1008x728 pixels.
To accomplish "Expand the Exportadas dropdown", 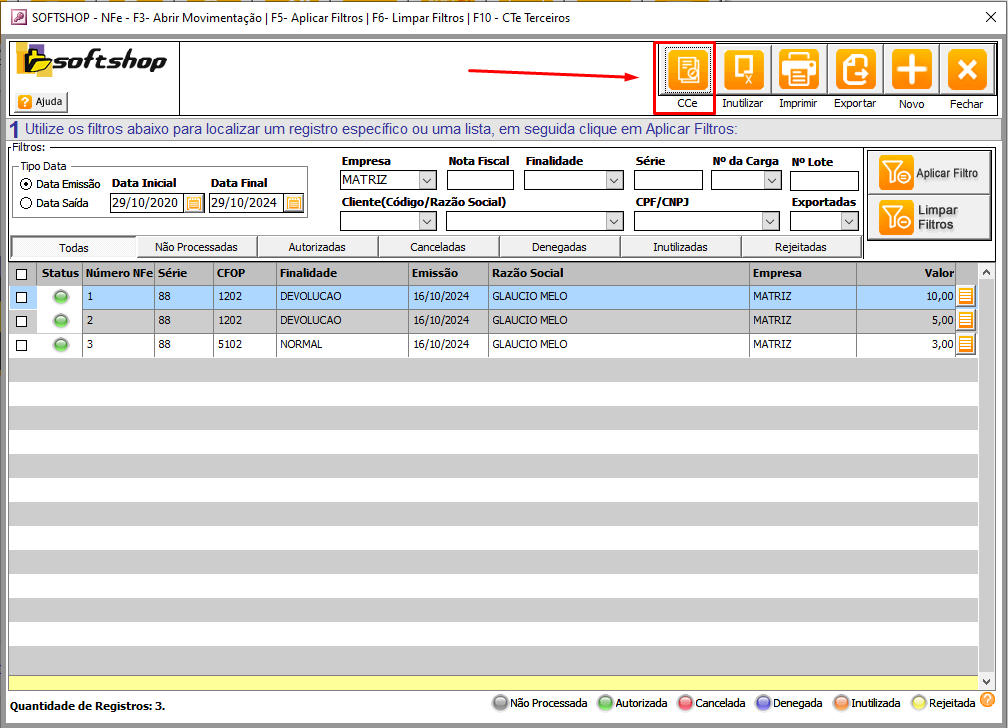I will 849,221.
